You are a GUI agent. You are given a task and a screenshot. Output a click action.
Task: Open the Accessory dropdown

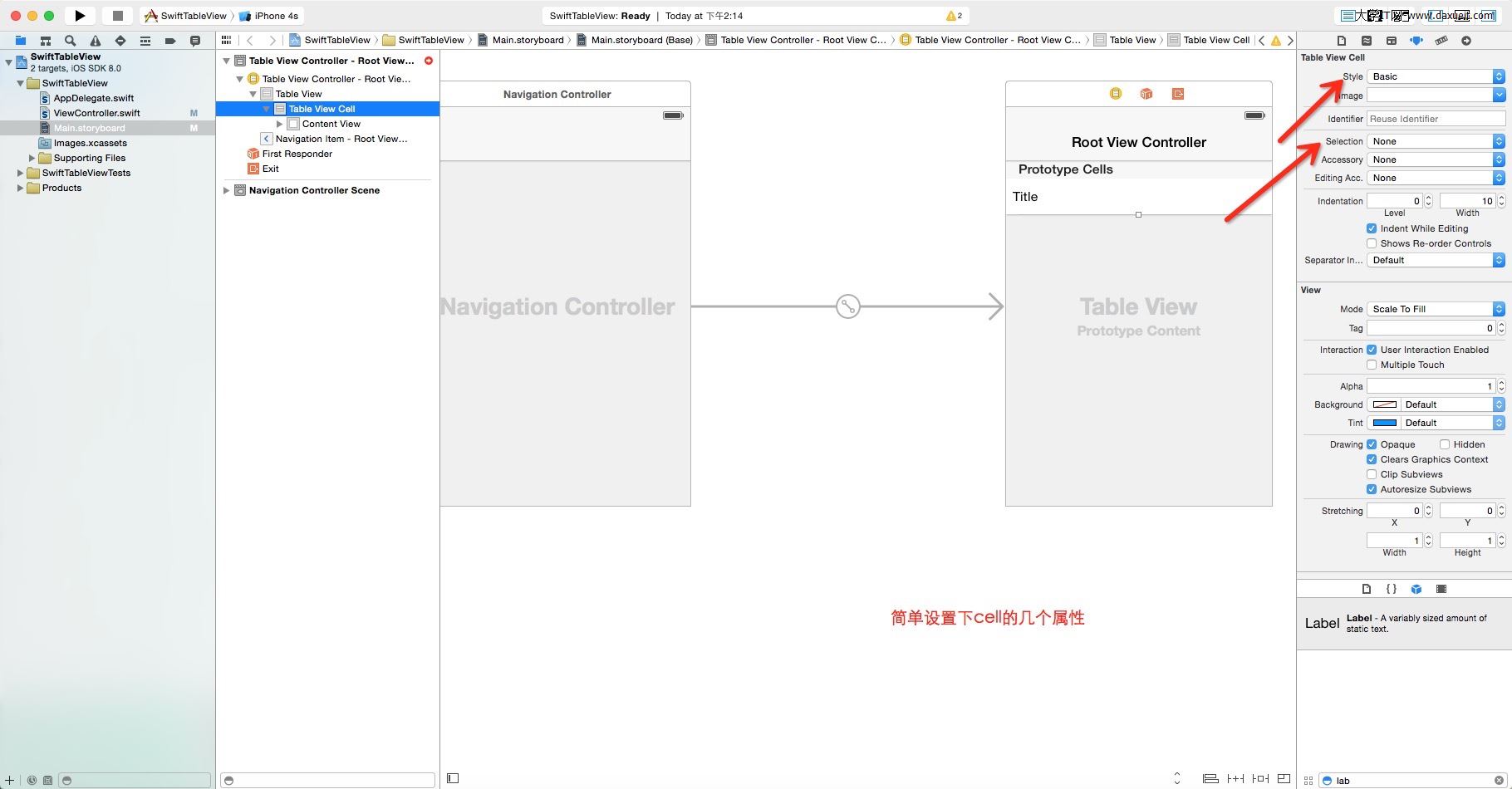click(x=1436, y=159)
